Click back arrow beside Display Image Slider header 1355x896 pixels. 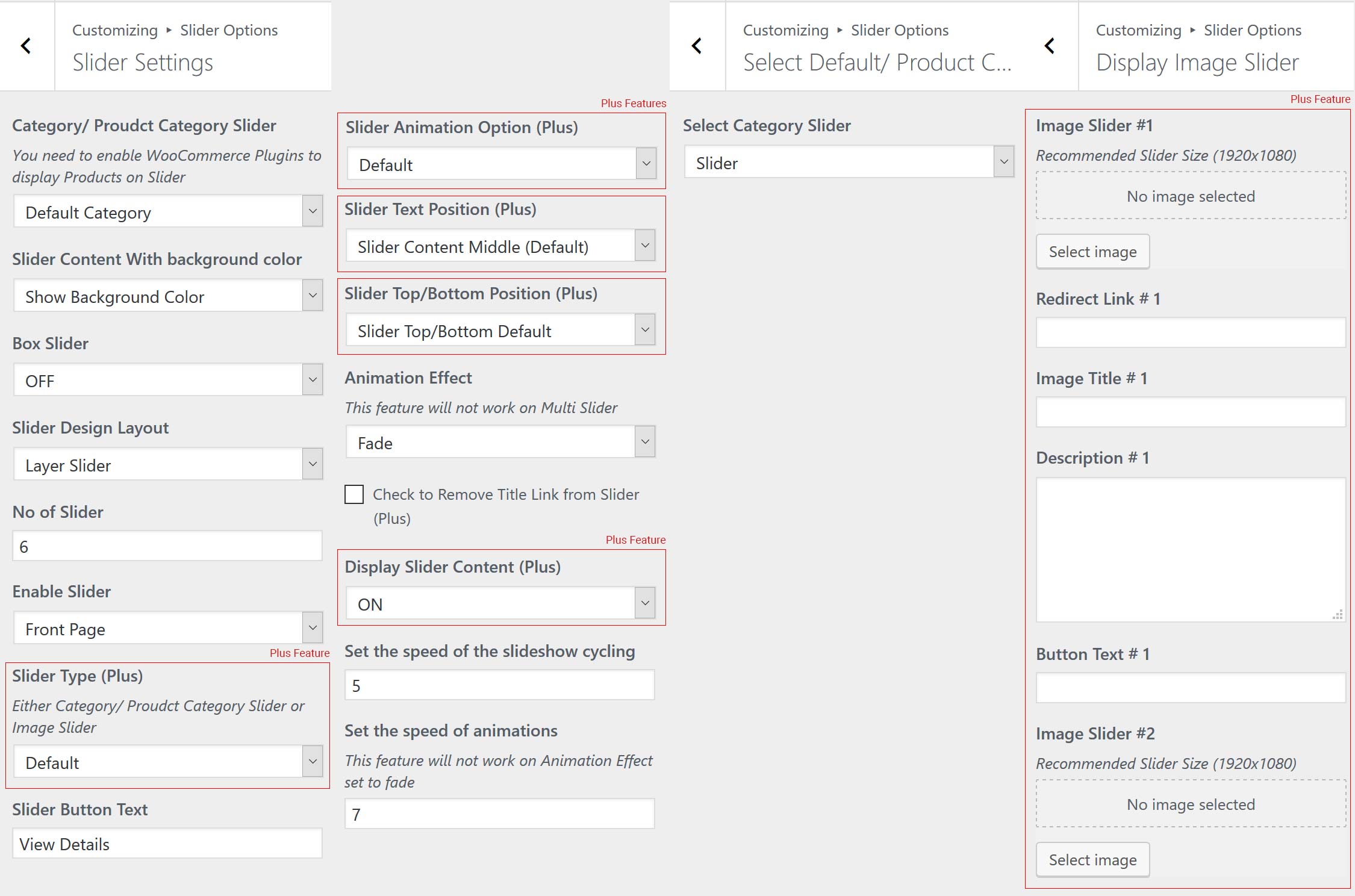(1050, 46)
